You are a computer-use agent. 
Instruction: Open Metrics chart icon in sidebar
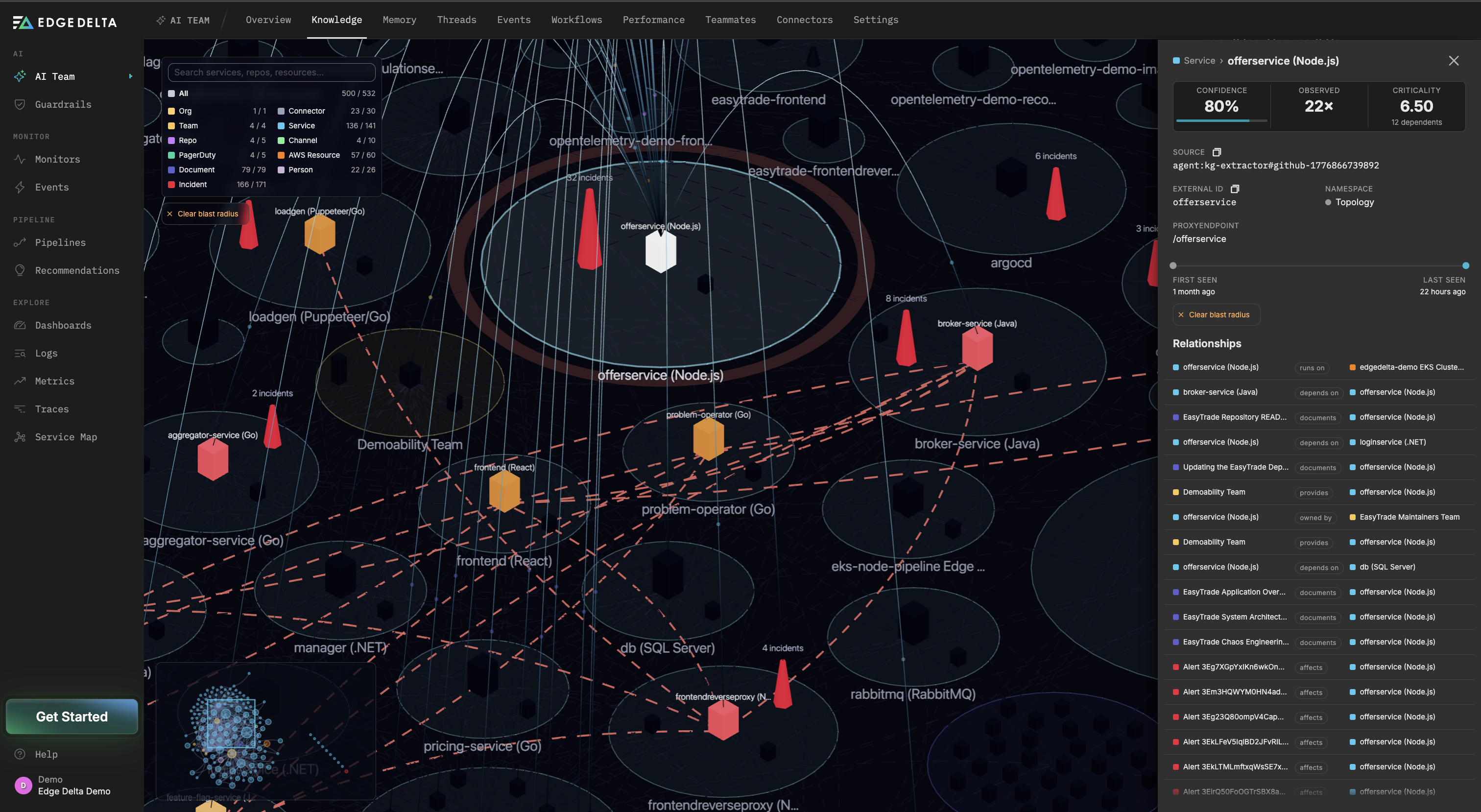point(20,381)
